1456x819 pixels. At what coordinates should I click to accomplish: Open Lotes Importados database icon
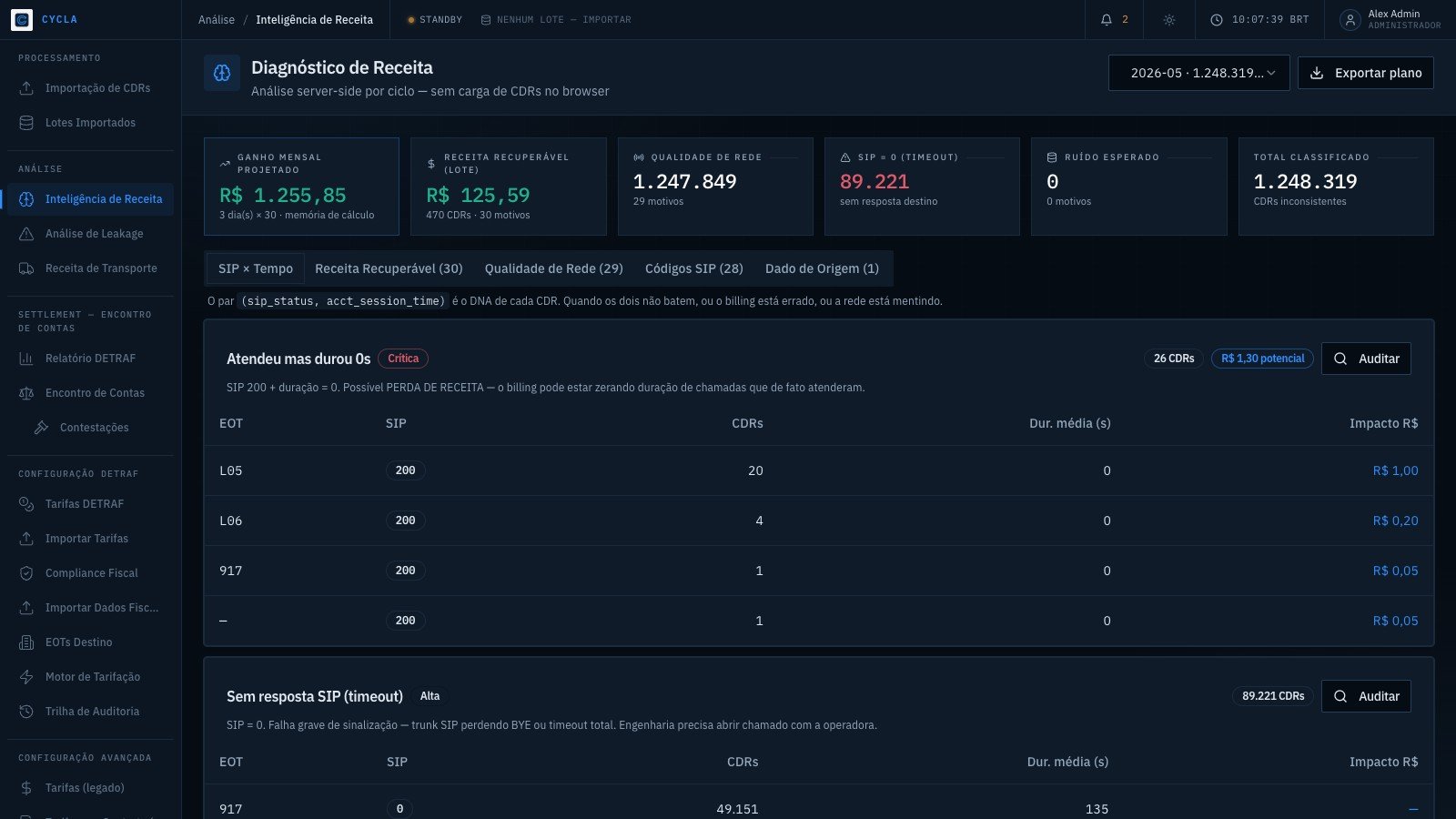pos(26,123)
